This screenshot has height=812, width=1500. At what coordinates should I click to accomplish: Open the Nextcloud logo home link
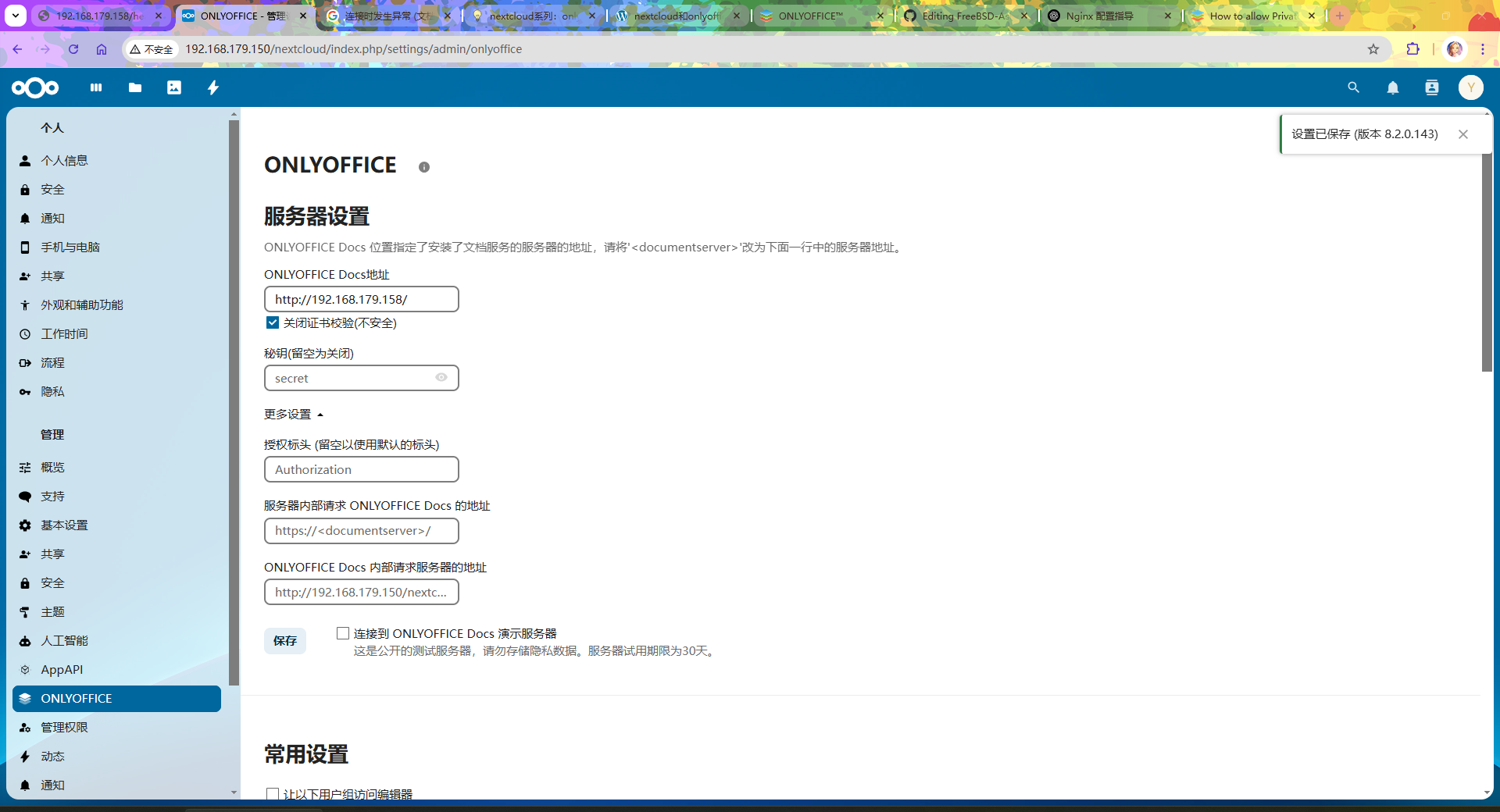click(x=35, y=88)
